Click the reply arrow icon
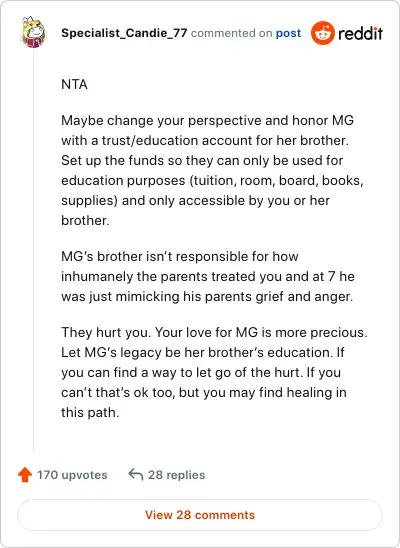This screenshot has width=400, height=548. (136, 475)
